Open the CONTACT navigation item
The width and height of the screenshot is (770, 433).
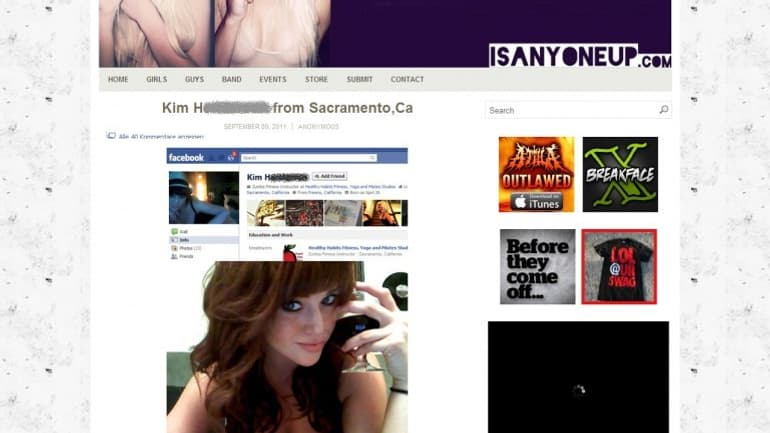(x=407, y=79)
